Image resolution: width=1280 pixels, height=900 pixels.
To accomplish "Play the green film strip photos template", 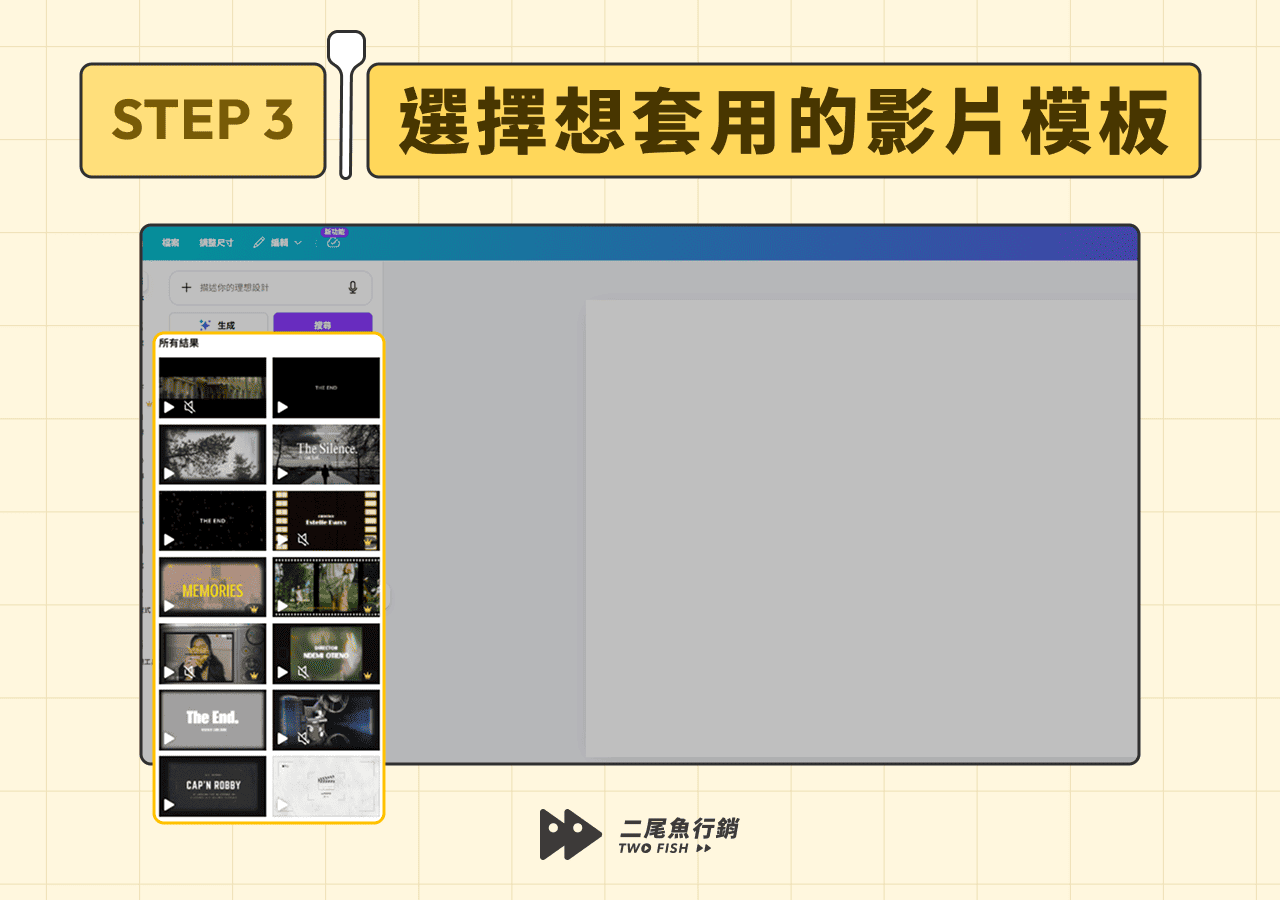I will coord(283,606).
